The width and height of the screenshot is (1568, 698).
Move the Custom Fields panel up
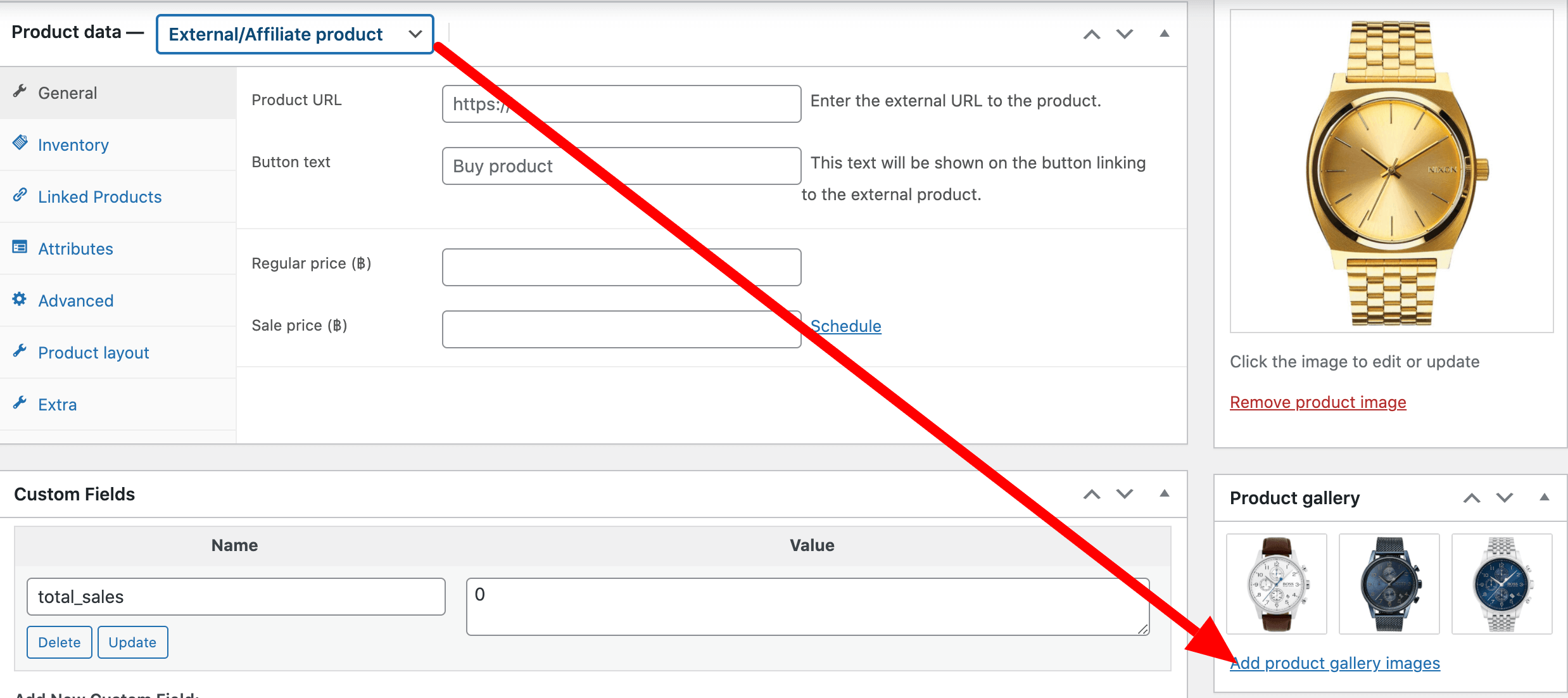(x=1091, y=494)
